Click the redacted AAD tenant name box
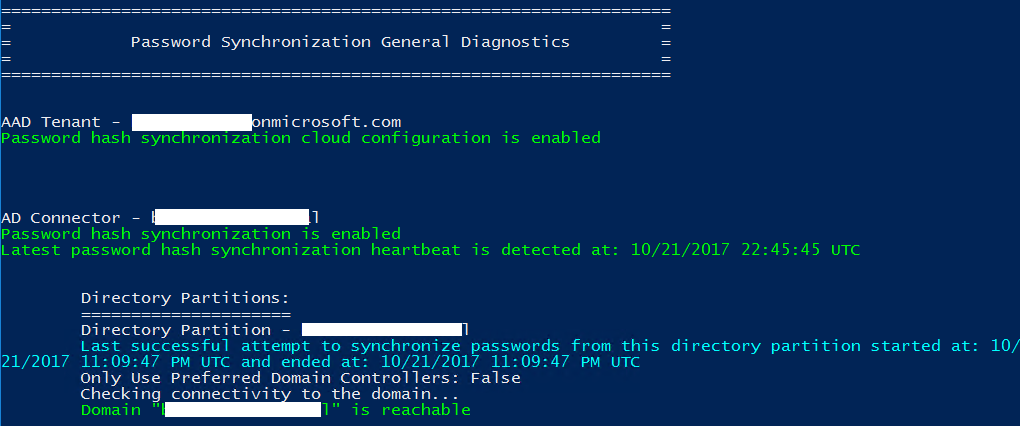The height and width of the screenshot is (426, 1020). coord(191,122)
